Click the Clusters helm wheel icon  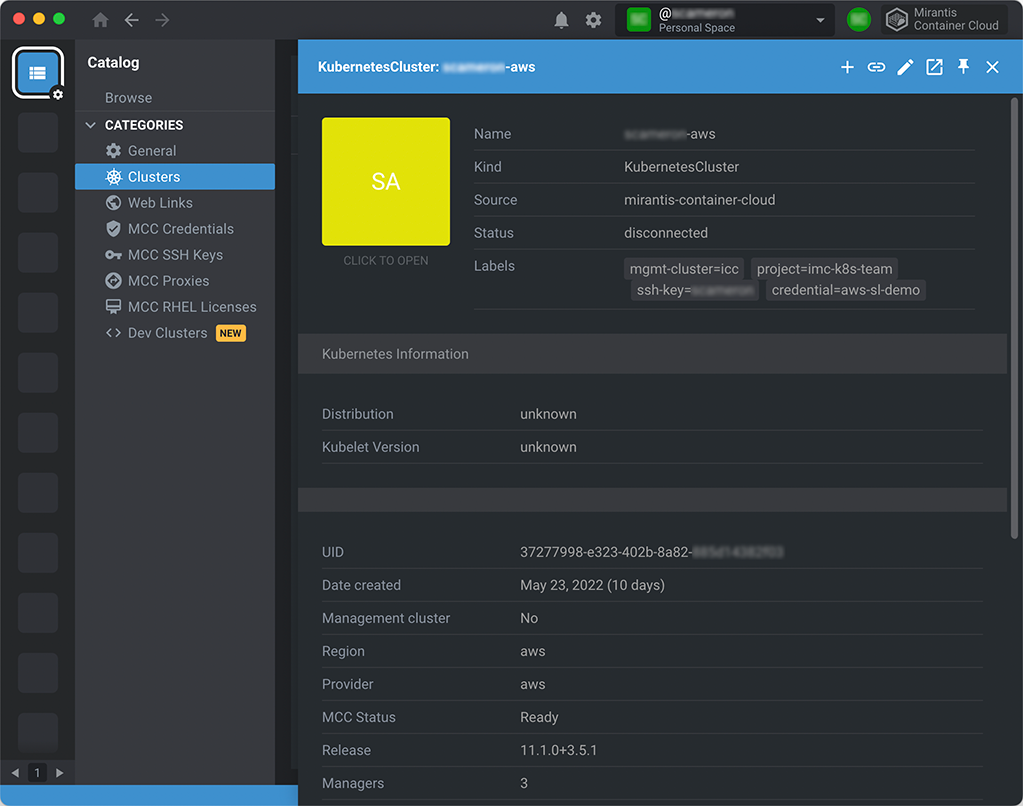(x=114, y=177)
